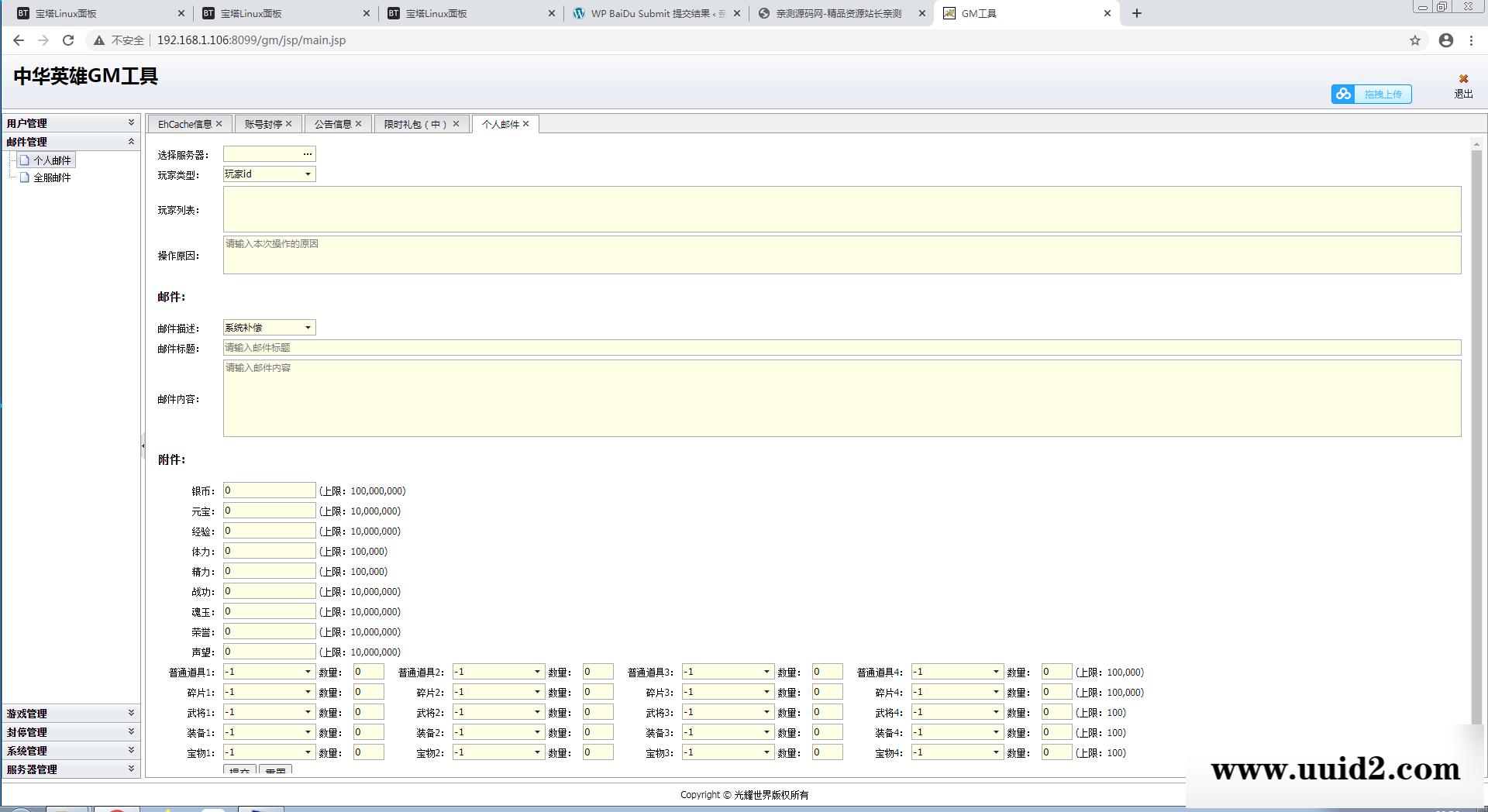Screen dimensions: 1488x812
Task: Open the 玩家类型 dropdown
Action: [x=308, y=174]
